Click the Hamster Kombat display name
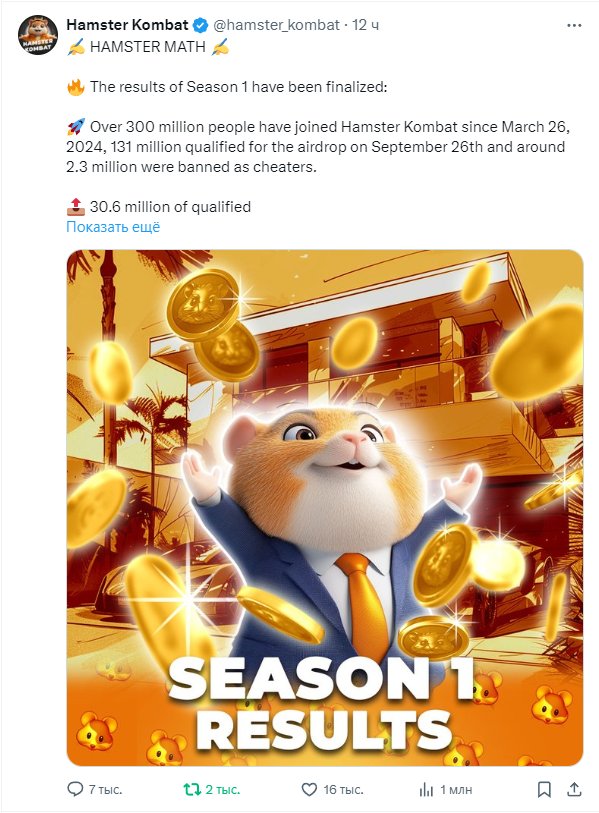This screenshot has width=599, height=813. pyautogui.click(x=128, y=24)
